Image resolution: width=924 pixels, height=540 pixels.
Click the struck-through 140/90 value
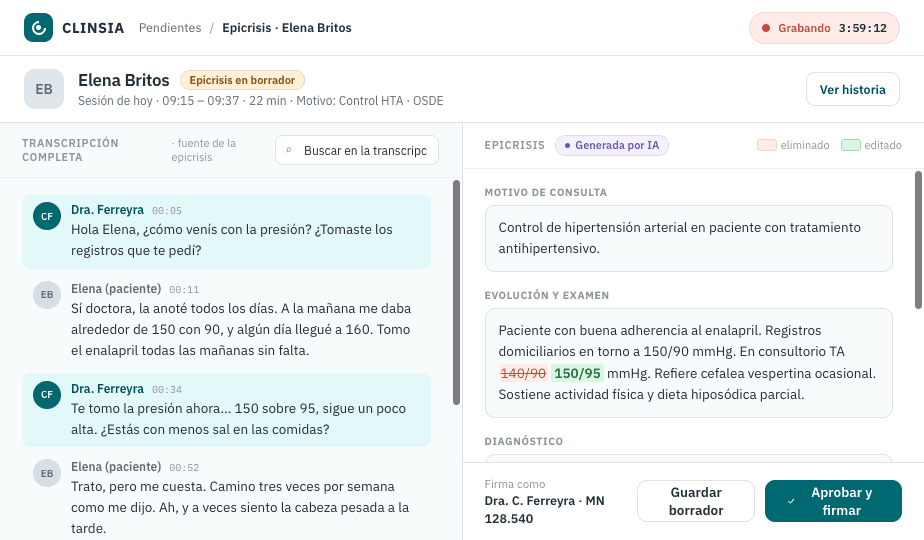pyautogui.click(x=523, y=373)
